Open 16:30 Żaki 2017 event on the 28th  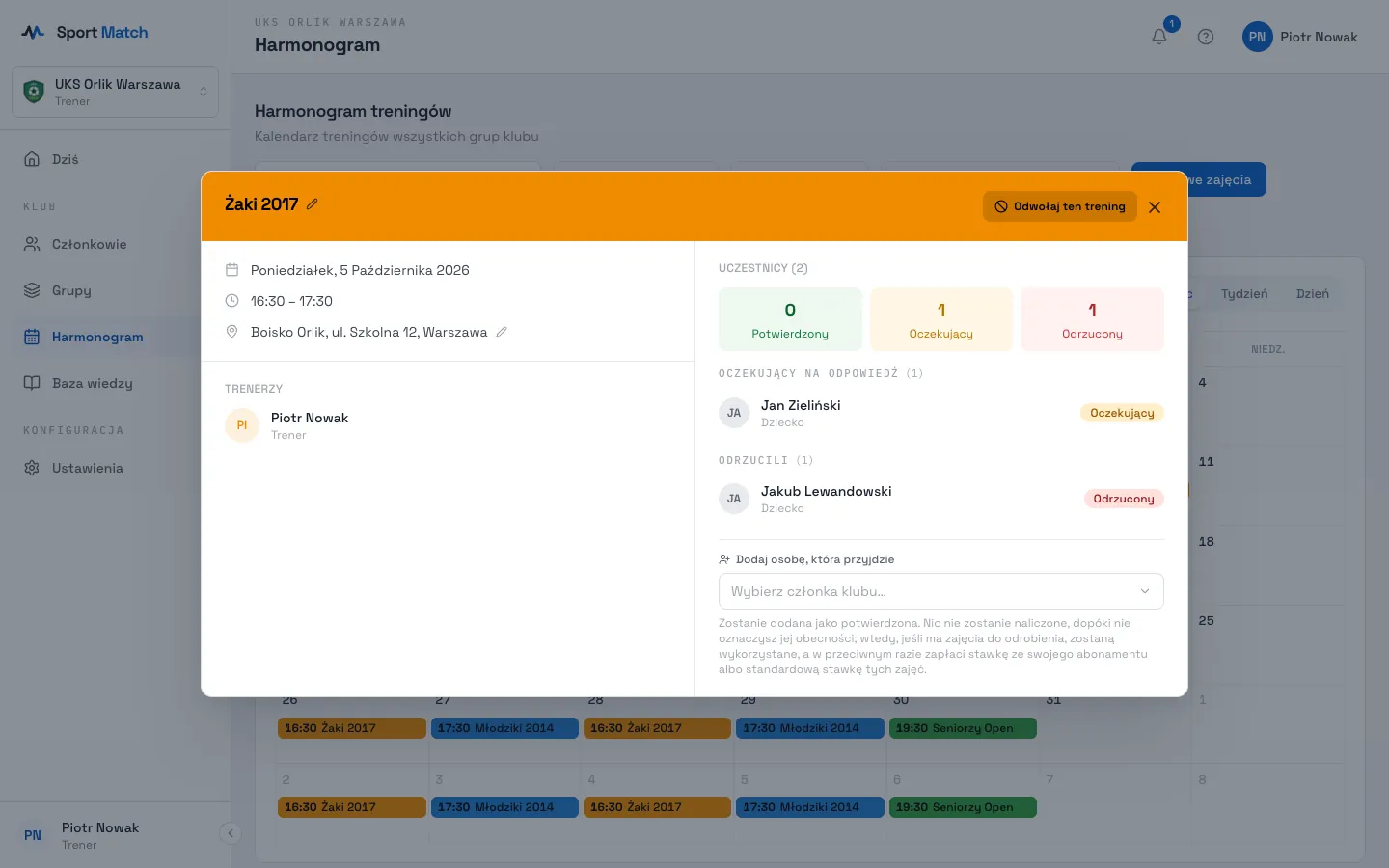(657, 728)
